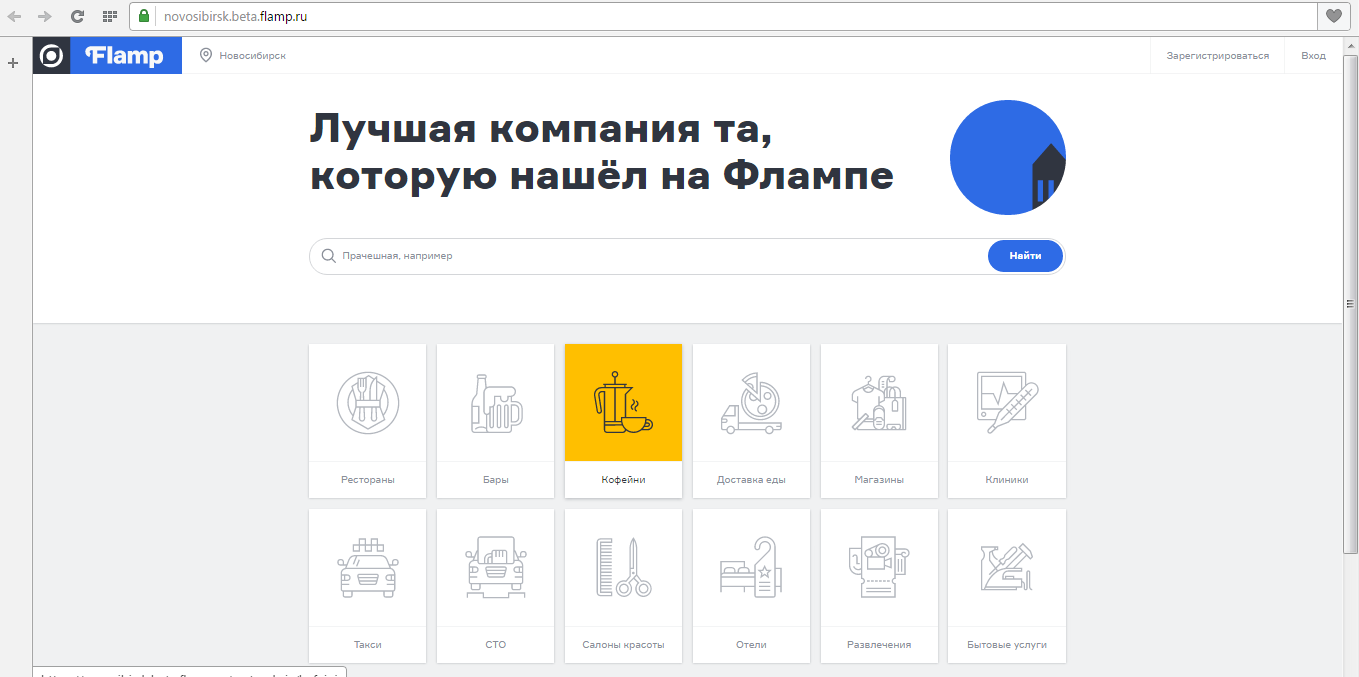Click the Кофейни label
Viewport: 1359px width, 677px height.
click(623, 480)
